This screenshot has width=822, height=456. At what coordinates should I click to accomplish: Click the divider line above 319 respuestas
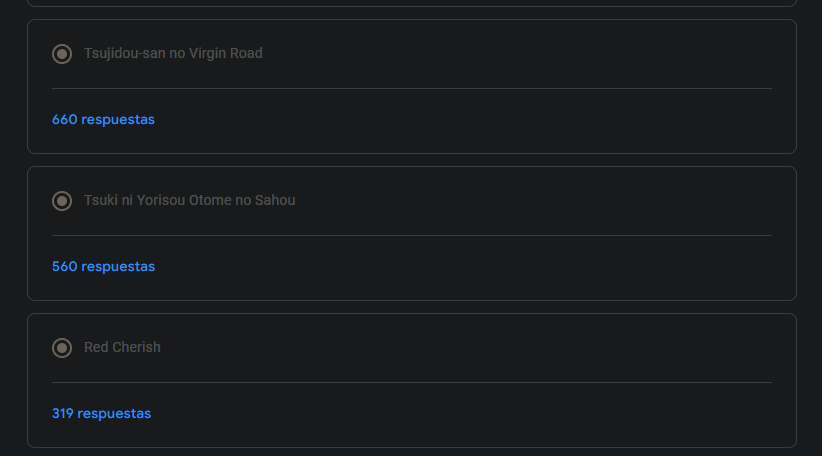click(x=411, y=383)
